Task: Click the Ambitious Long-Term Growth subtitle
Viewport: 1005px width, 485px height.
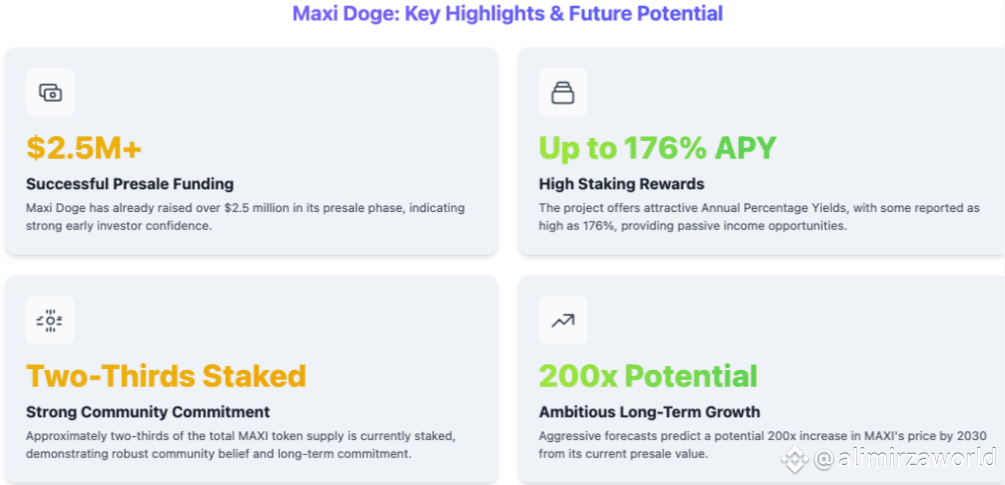Action: click(x=649, y=412)
